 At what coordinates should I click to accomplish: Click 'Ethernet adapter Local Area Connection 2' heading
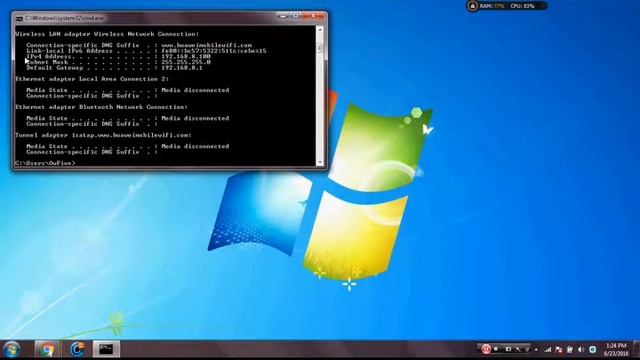[92, 79]
